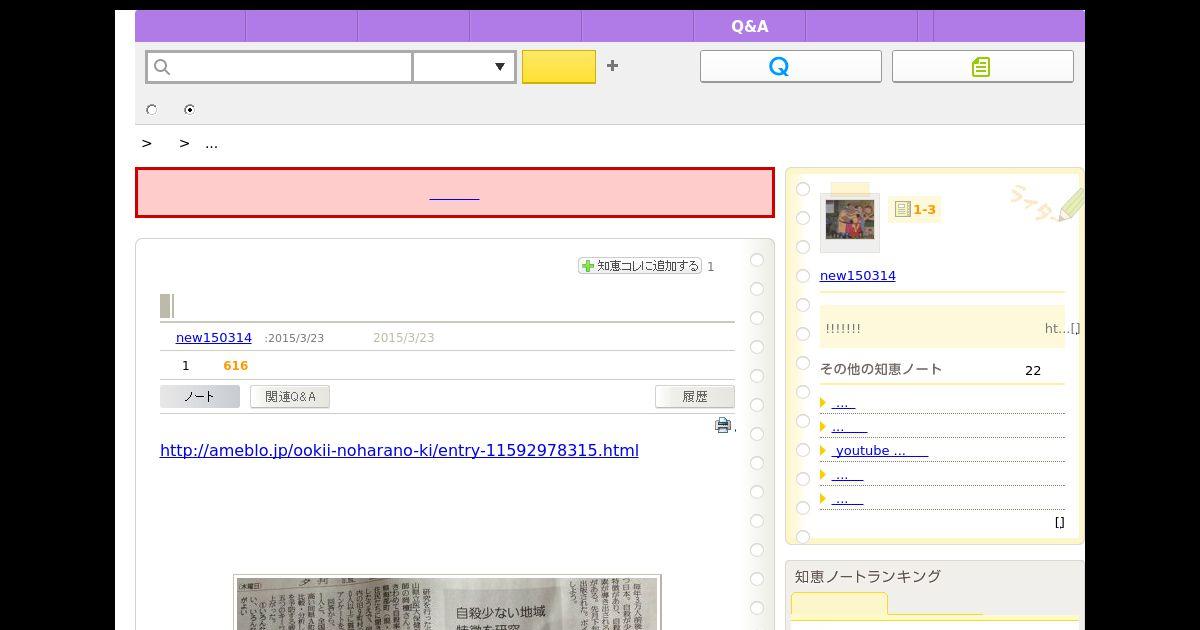The image size is (1200, 630).
Task: Switch to the 関連Q&A tab
Action: tap(290, 397)
